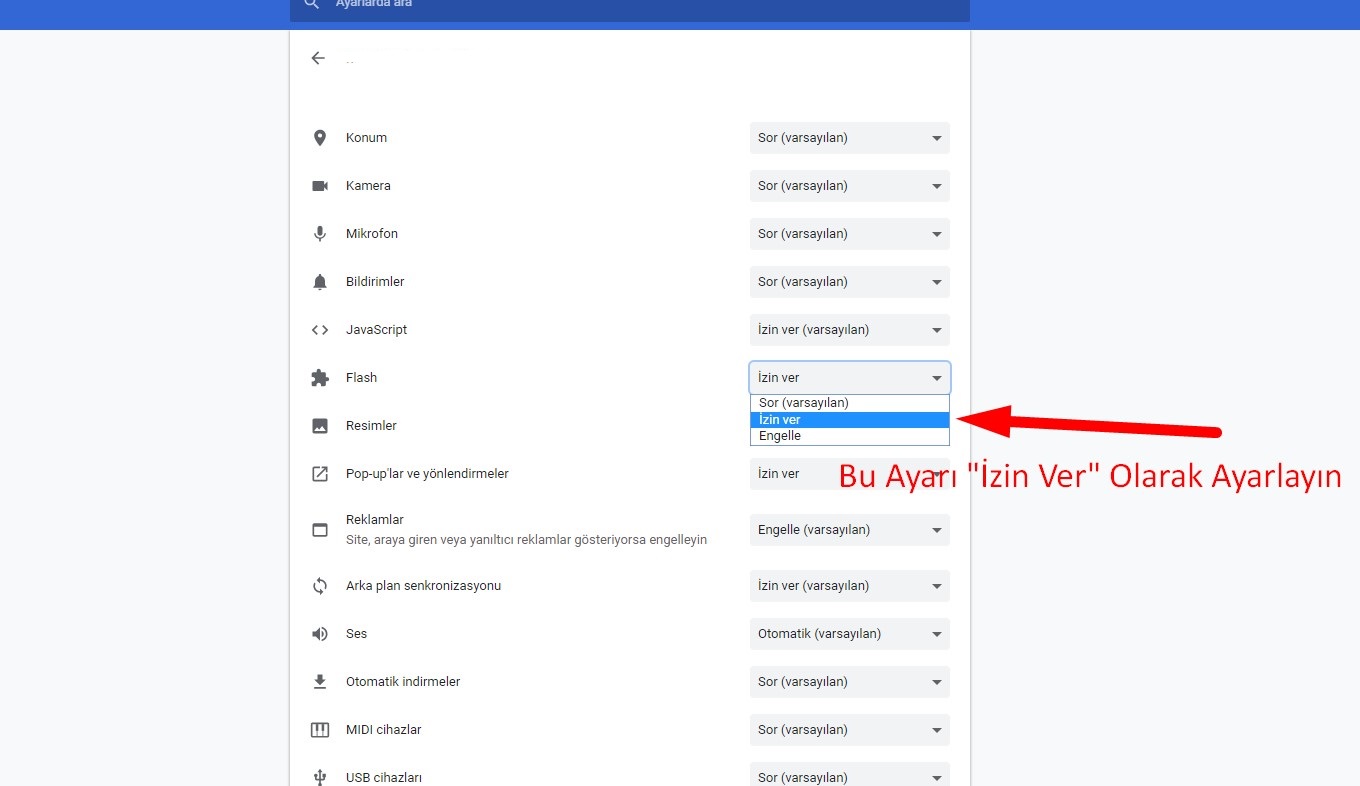
Task: Open the Ses Otomatik dropdown
Action: click(x=850, y=634)
